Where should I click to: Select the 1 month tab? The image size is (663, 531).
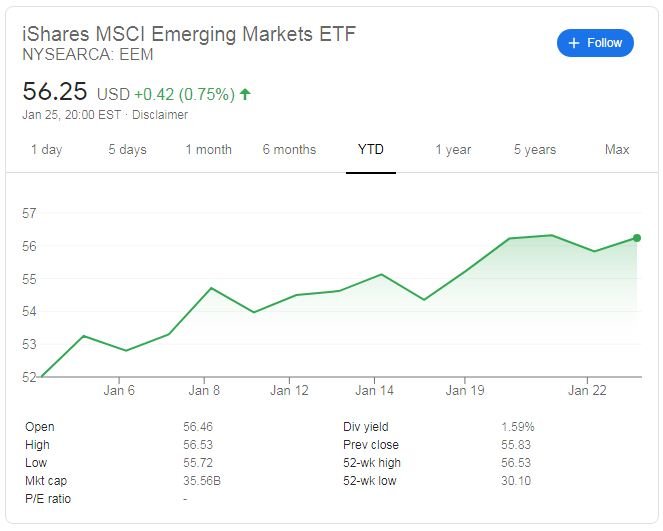tap(208, 150)
